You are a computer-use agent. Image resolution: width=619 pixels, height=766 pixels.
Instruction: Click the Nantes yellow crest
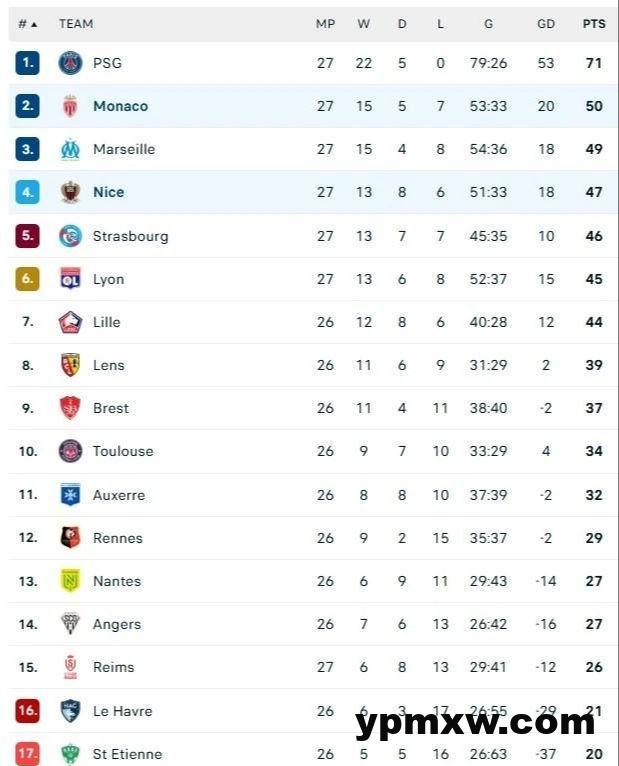tap(70, 581)
